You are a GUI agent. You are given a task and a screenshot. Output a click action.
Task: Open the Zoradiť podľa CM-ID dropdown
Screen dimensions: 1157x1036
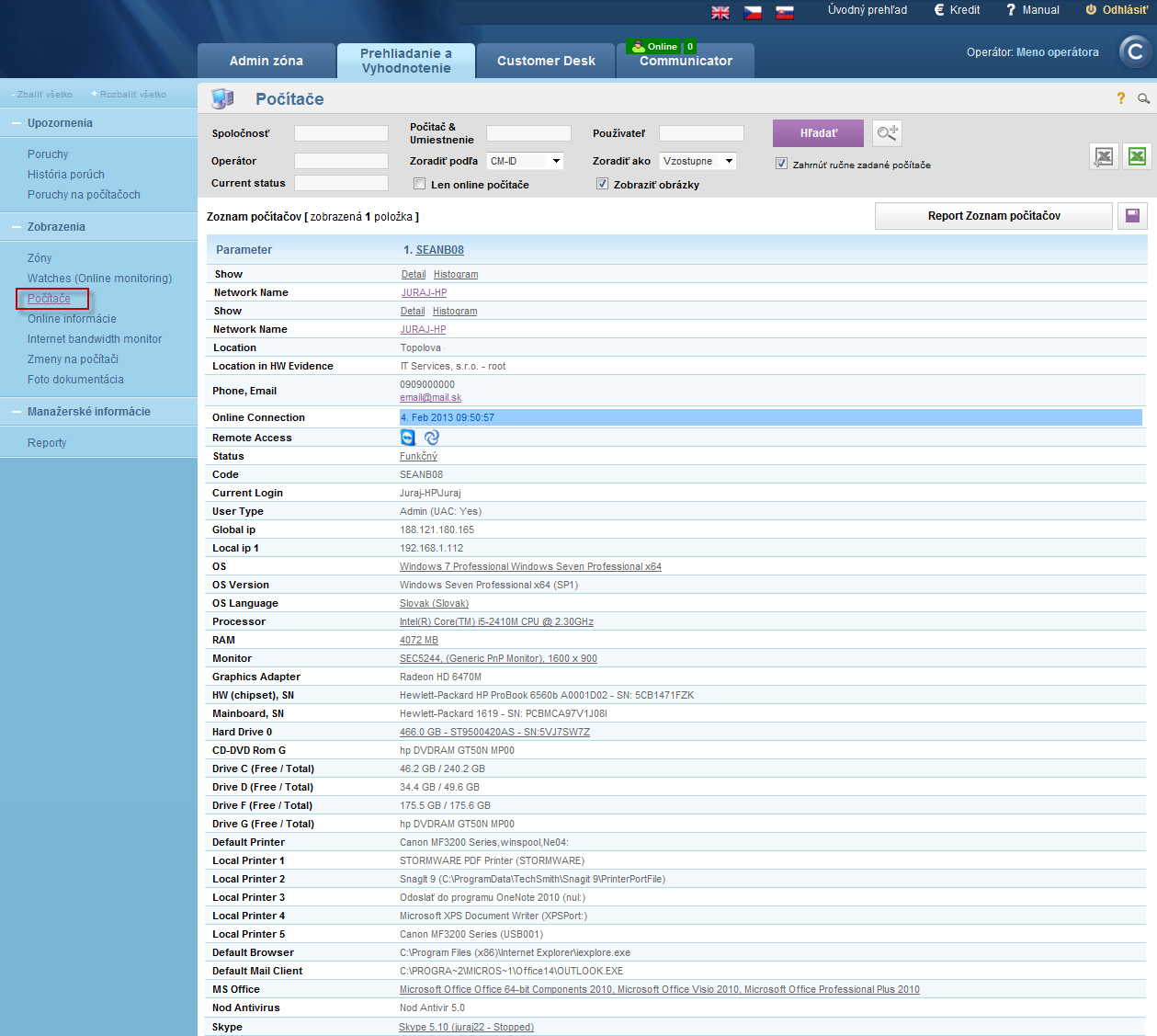(525, 161)
